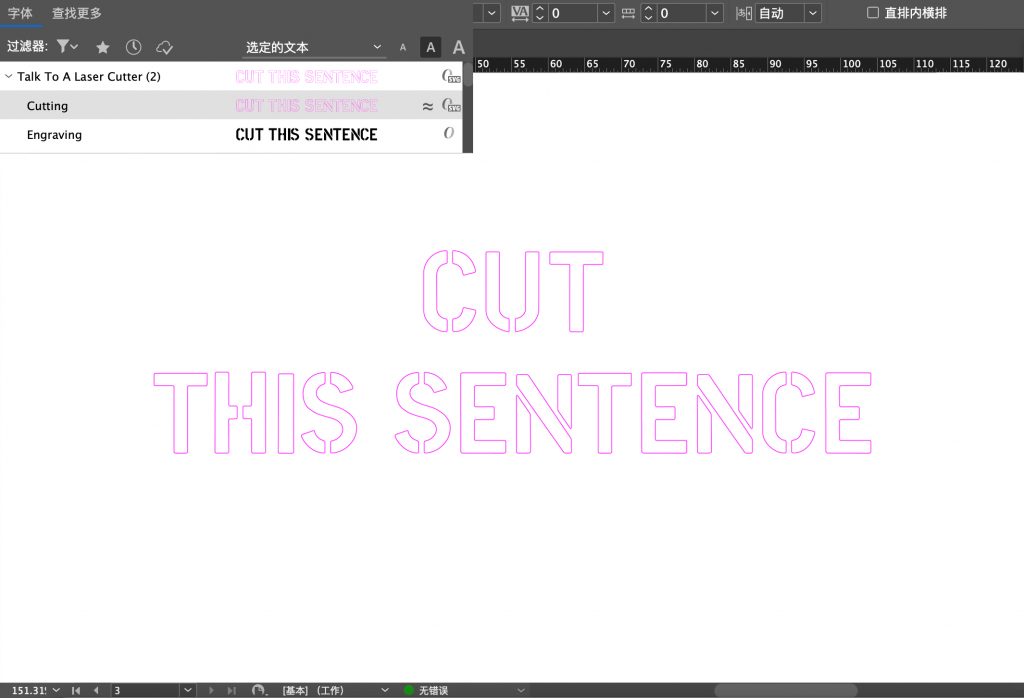Click the 过滤器: label
Screen dimensions: 1024x698
[x=27, y=46]
